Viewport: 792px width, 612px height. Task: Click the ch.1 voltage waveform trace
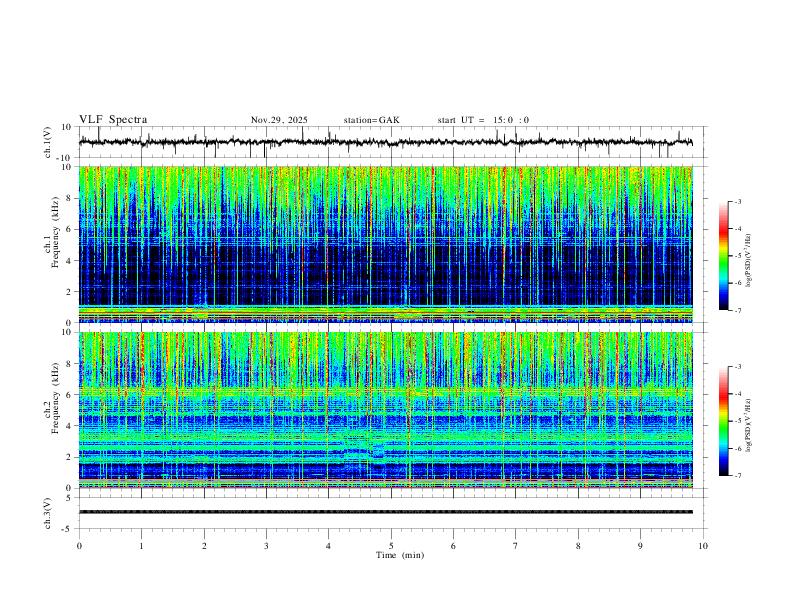pos(386,142)
